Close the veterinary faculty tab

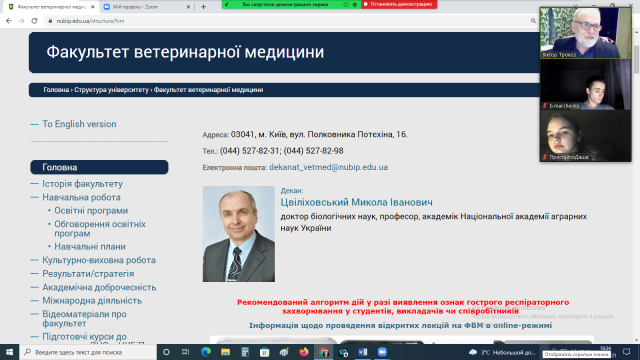pyautogui.click(x=93, y=7)
